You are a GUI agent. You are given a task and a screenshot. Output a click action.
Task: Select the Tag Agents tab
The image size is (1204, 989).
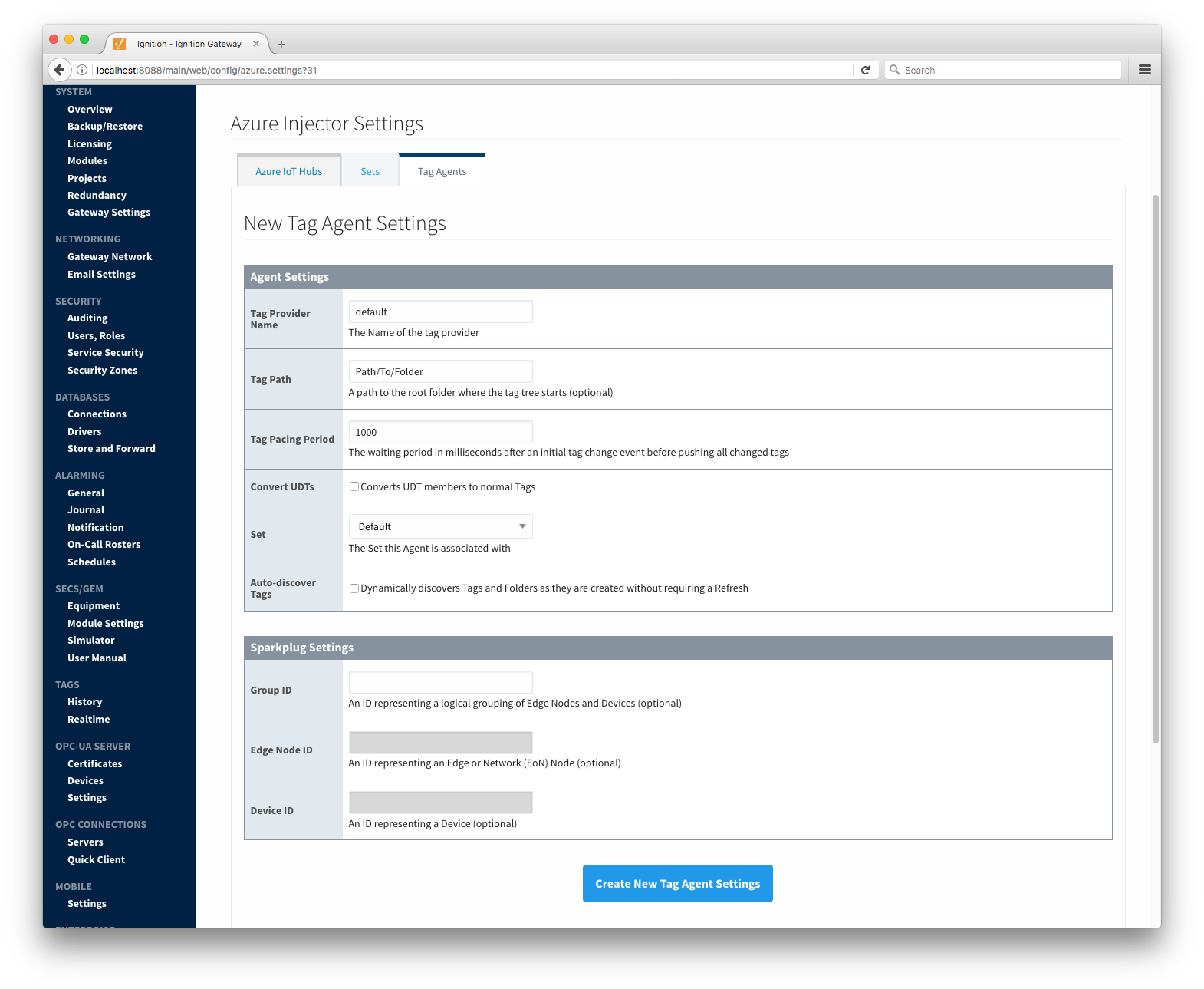click(x=442, y=171)
